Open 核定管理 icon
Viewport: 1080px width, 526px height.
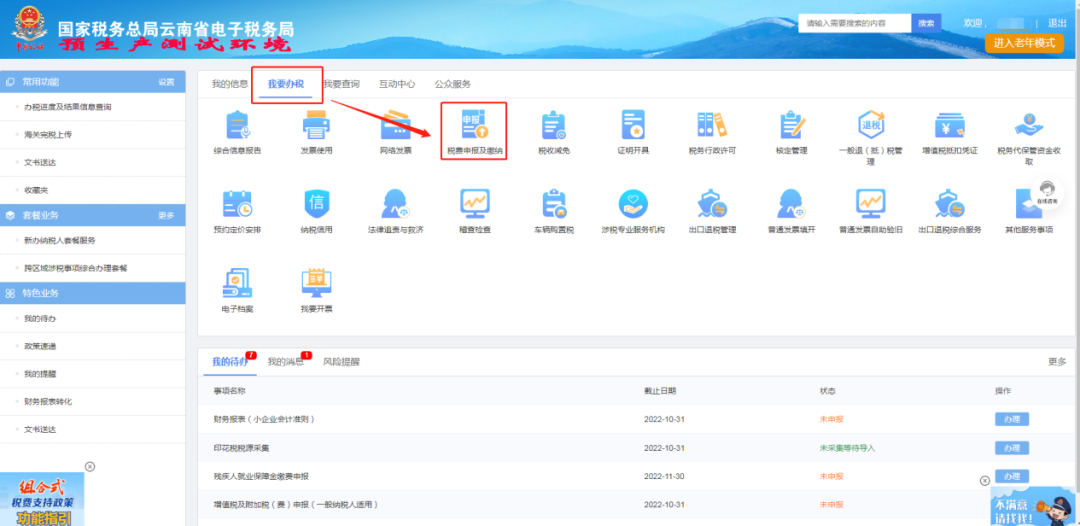pyautogui.click(x=792, y=125)
